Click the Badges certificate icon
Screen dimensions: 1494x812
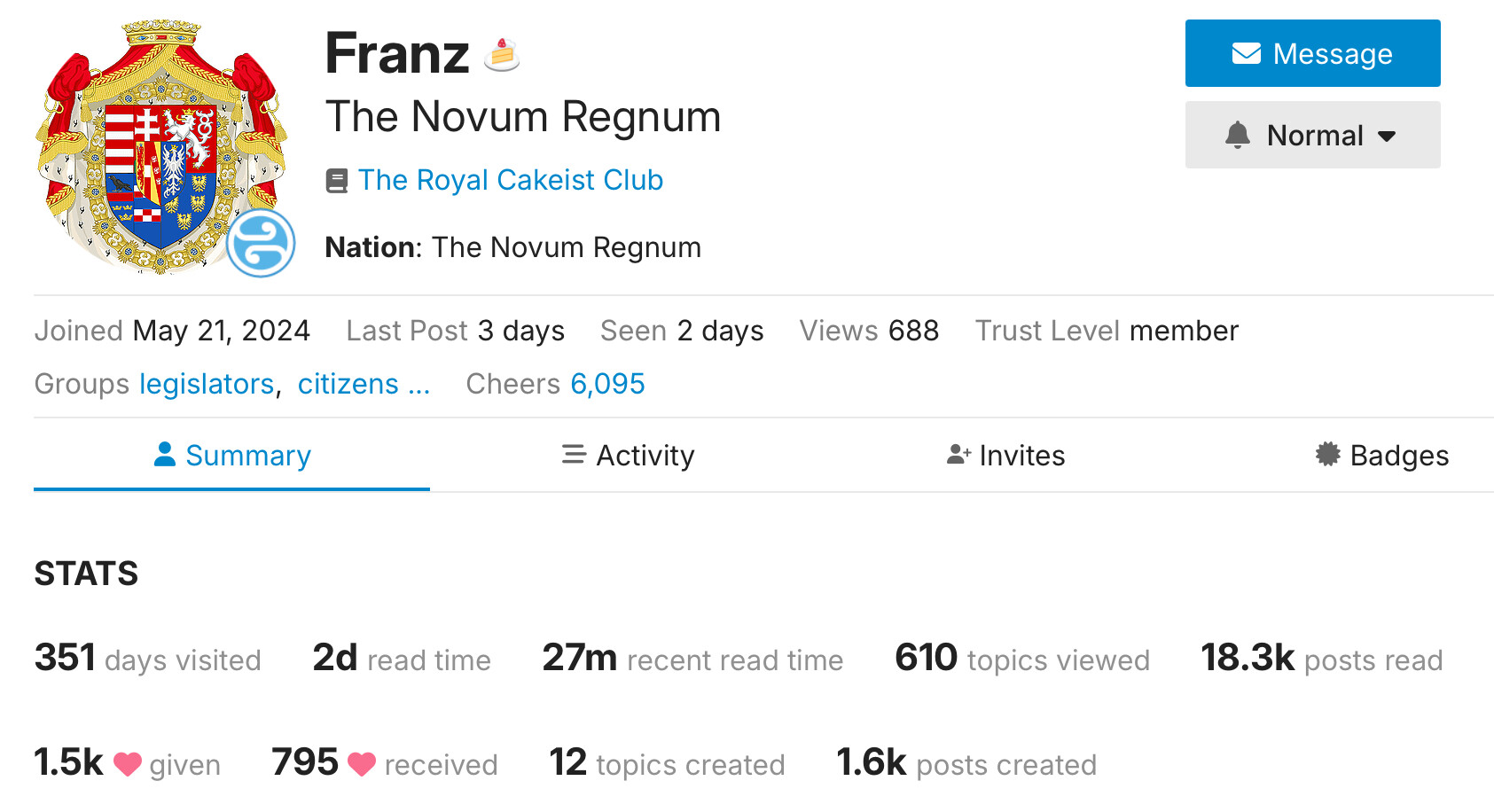pos(1327,455)
